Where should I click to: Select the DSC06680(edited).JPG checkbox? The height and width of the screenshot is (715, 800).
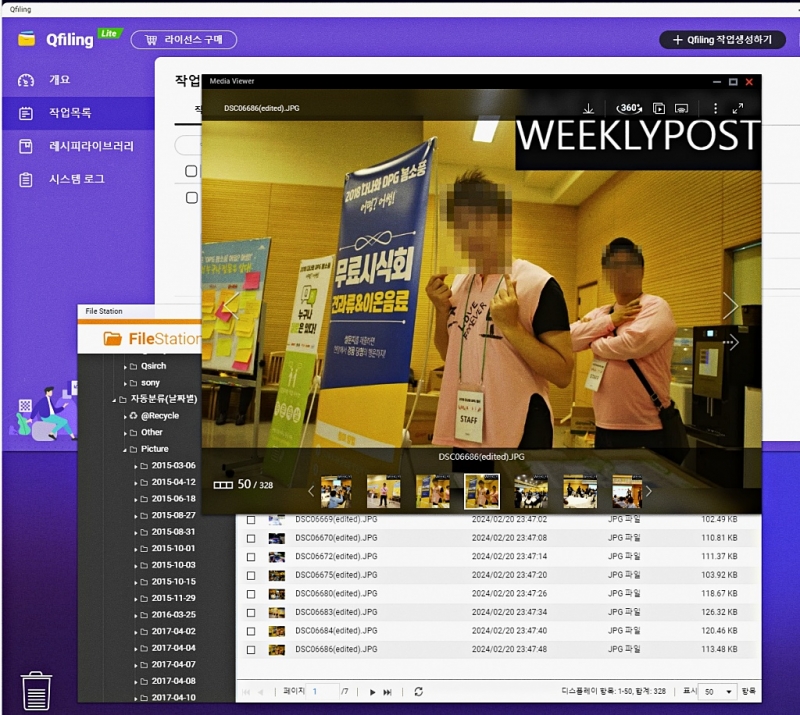tap(251, 593)
